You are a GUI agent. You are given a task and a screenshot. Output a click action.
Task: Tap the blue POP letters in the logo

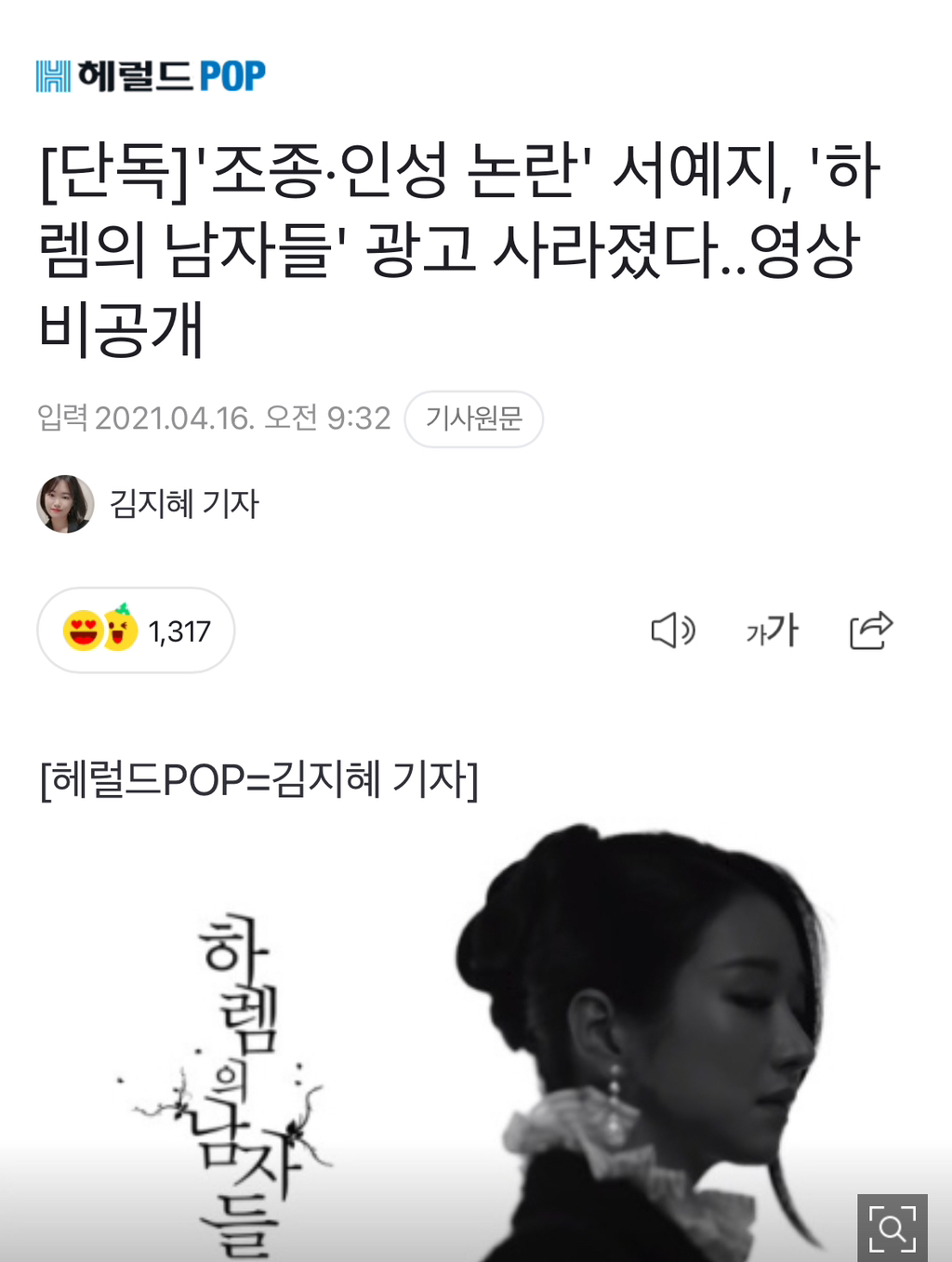pos(232,76)
